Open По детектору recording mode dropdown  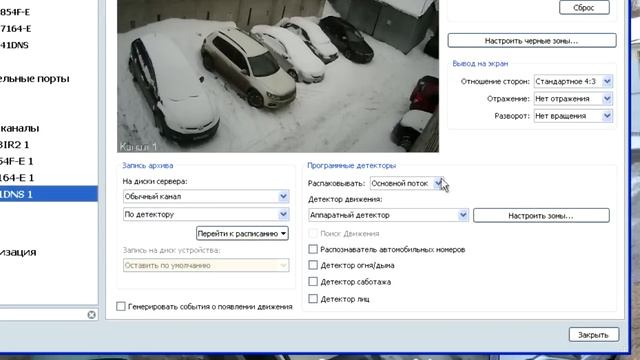click(206, 214)
